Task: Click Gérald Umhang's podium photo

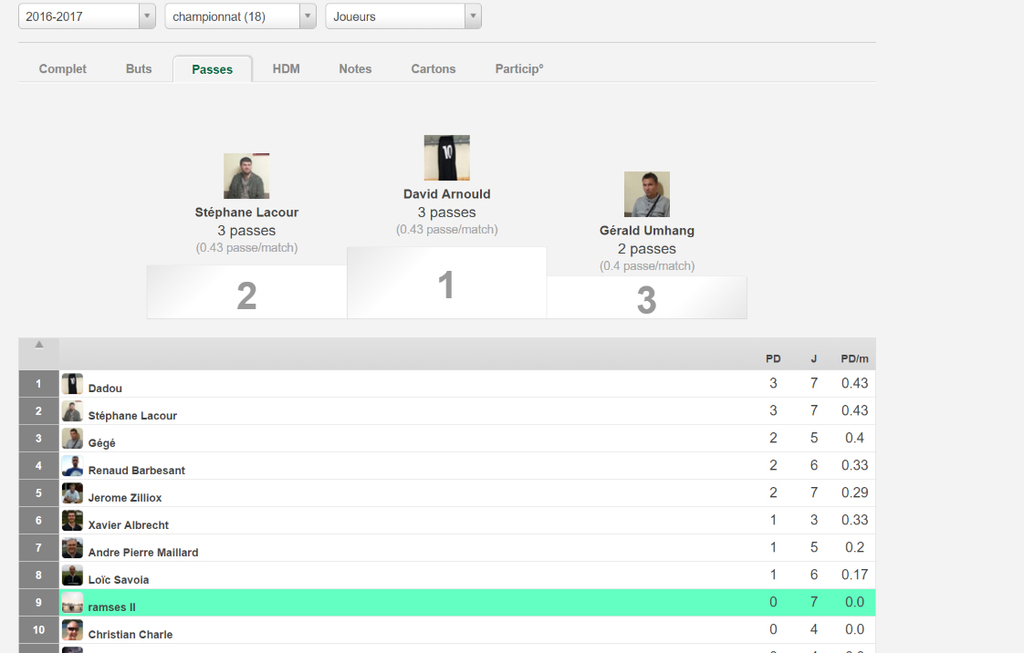Action: coord(646,194)
